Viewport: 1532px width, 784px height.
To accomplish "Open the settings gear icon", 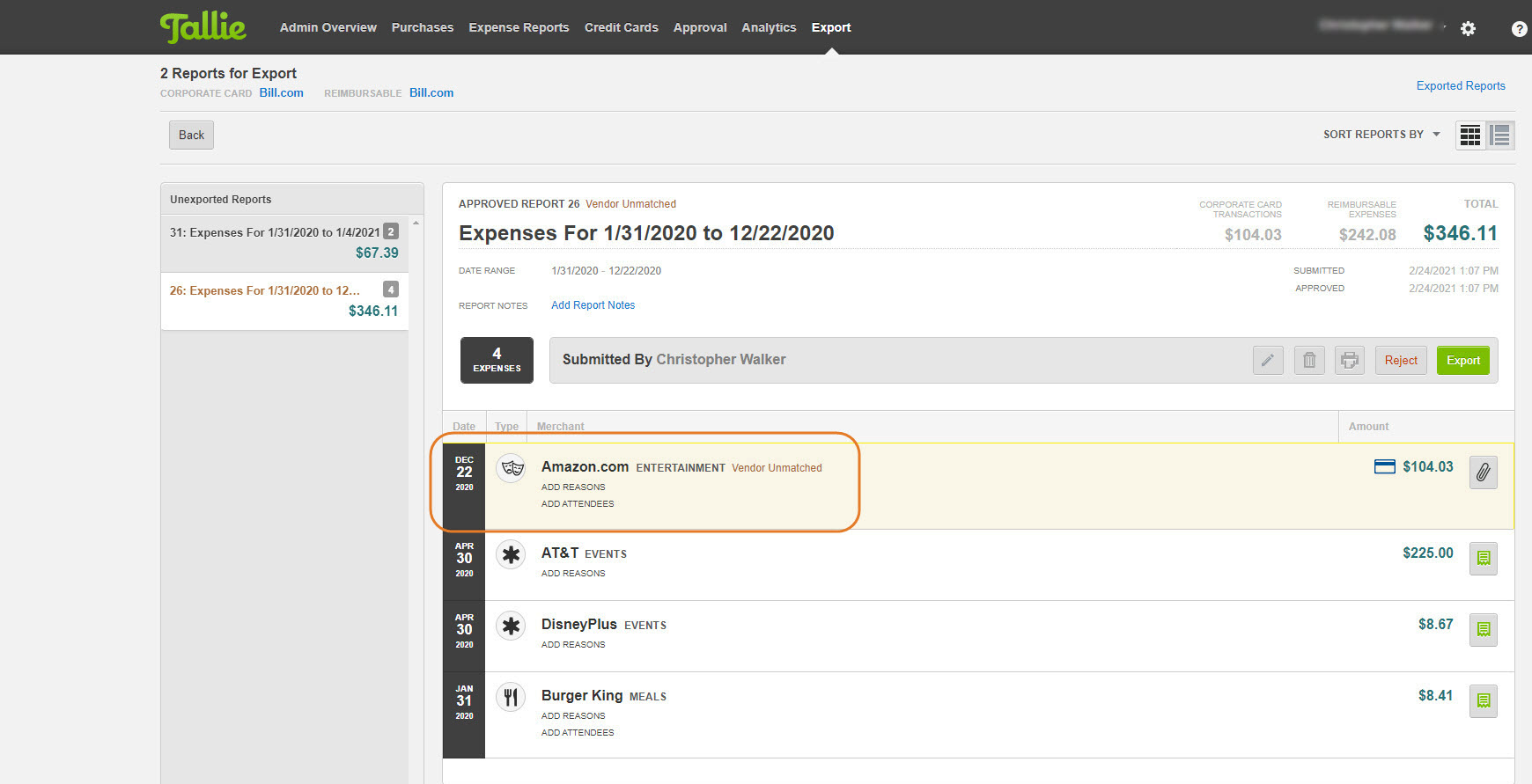I will click(x=1468, y=28).
